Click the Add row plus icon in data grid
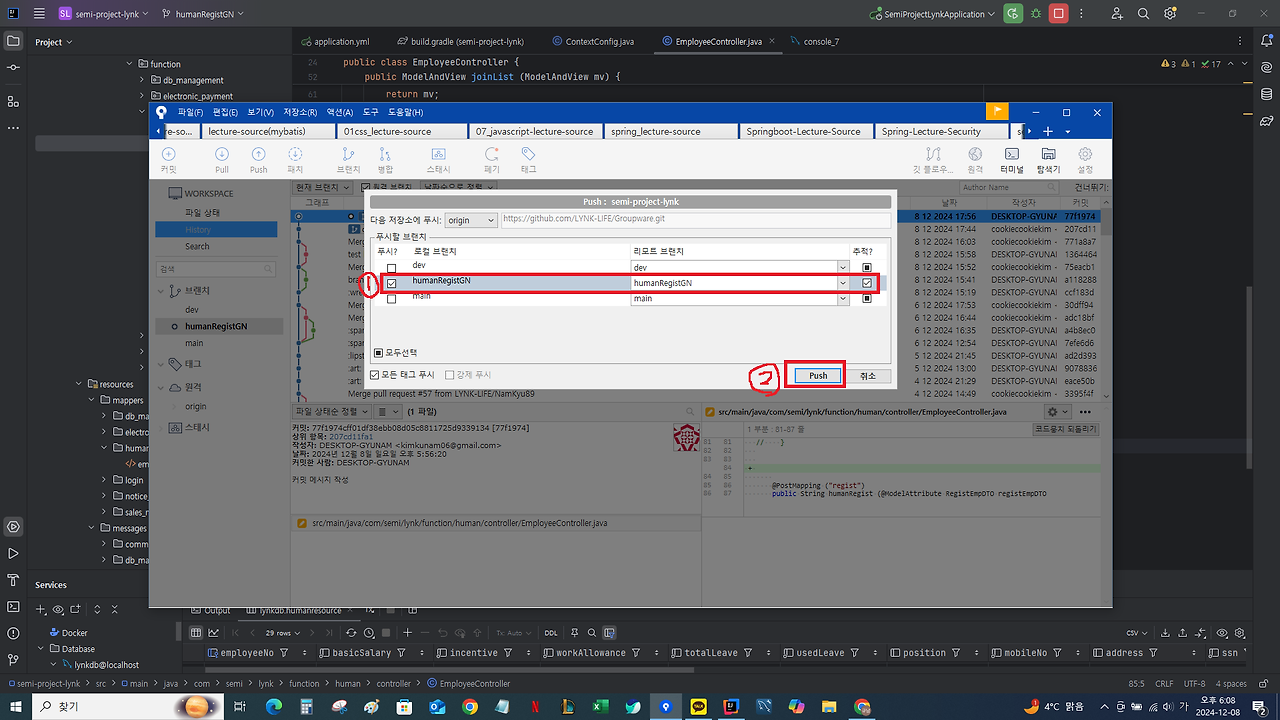This screenshot has height=720, width=1280. tap(408, 633)
